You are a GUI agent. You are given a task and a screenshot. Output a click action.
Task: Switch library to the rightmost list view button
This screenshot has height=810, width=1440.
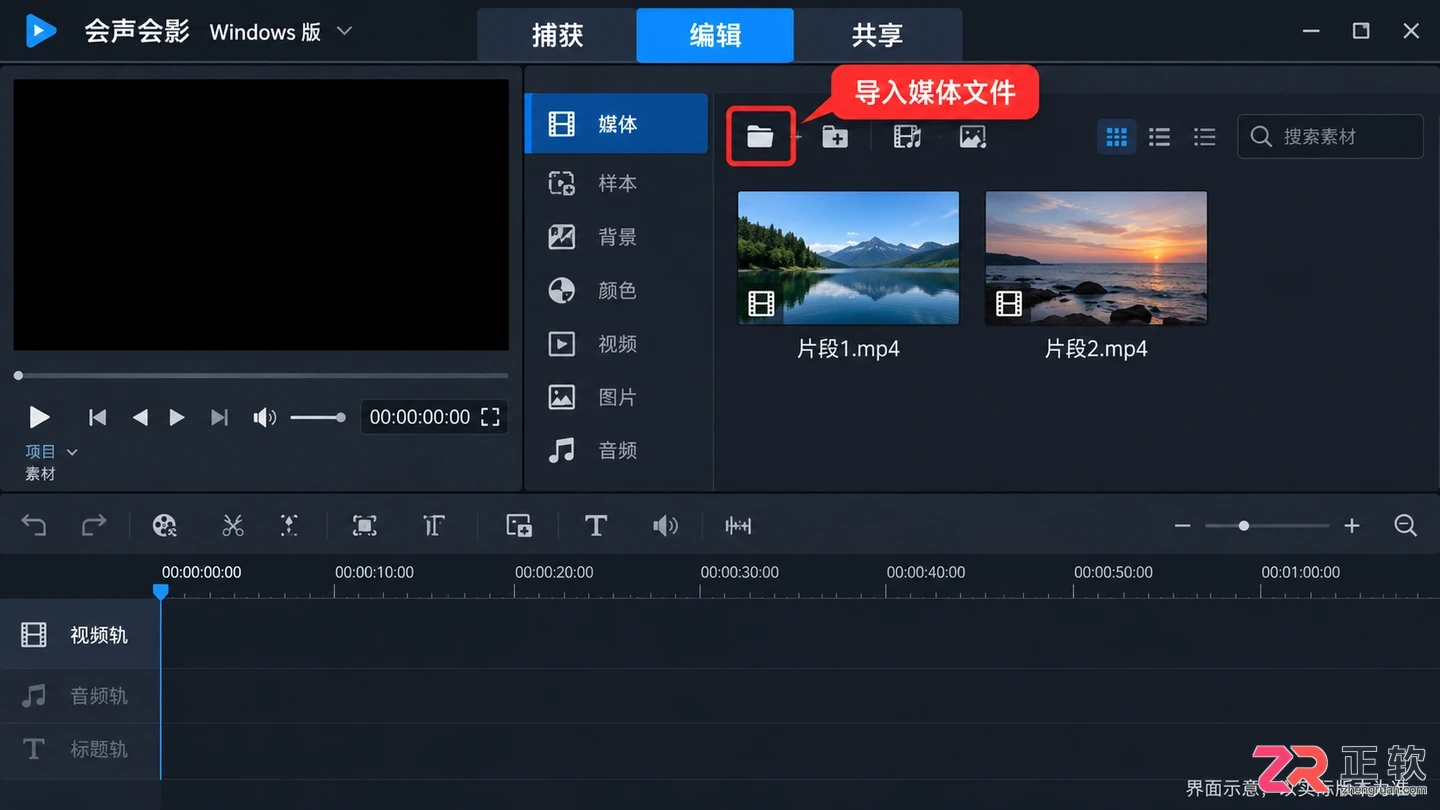pos(1205,137)
